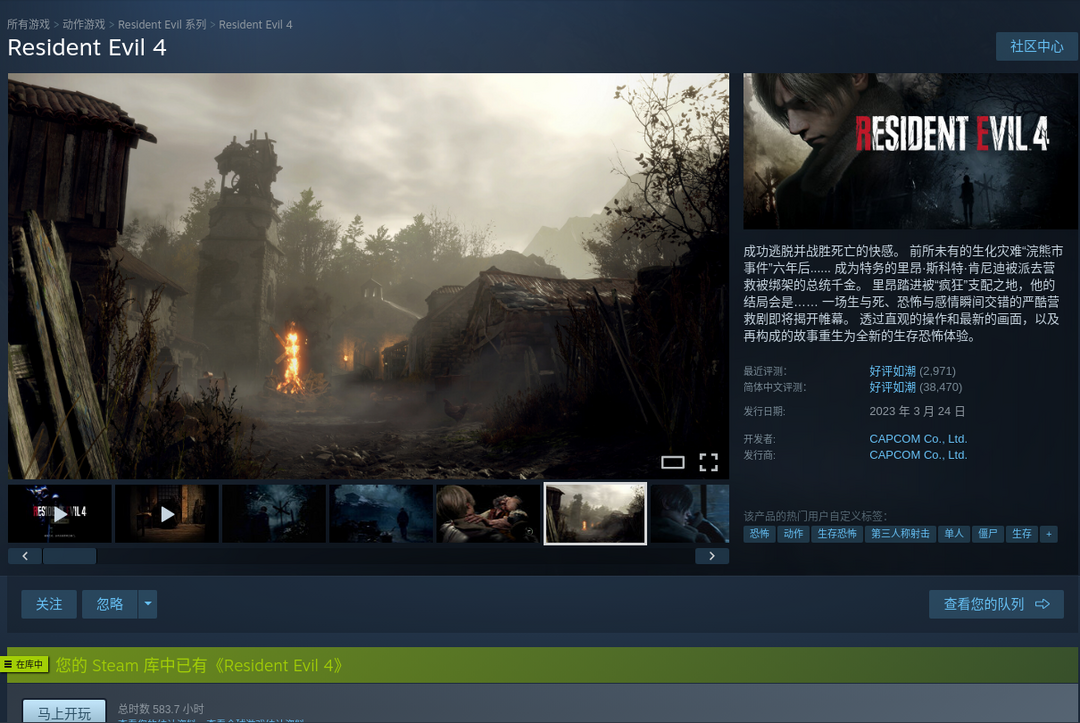Click the 最近评测 label
Screen dimensions: 1080x723
pos(765,371)
